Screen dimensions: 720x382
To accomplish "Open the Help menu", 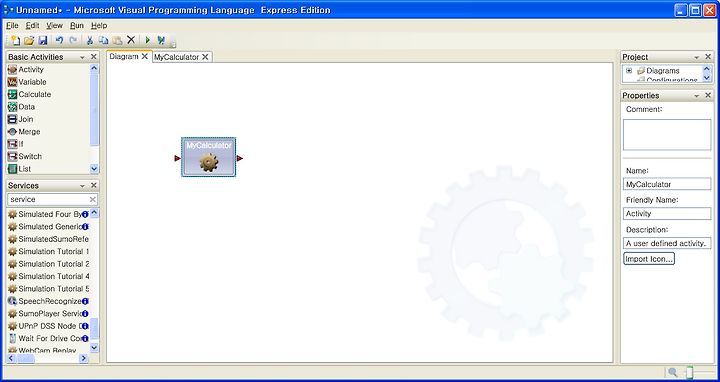I will click(99, 26).
